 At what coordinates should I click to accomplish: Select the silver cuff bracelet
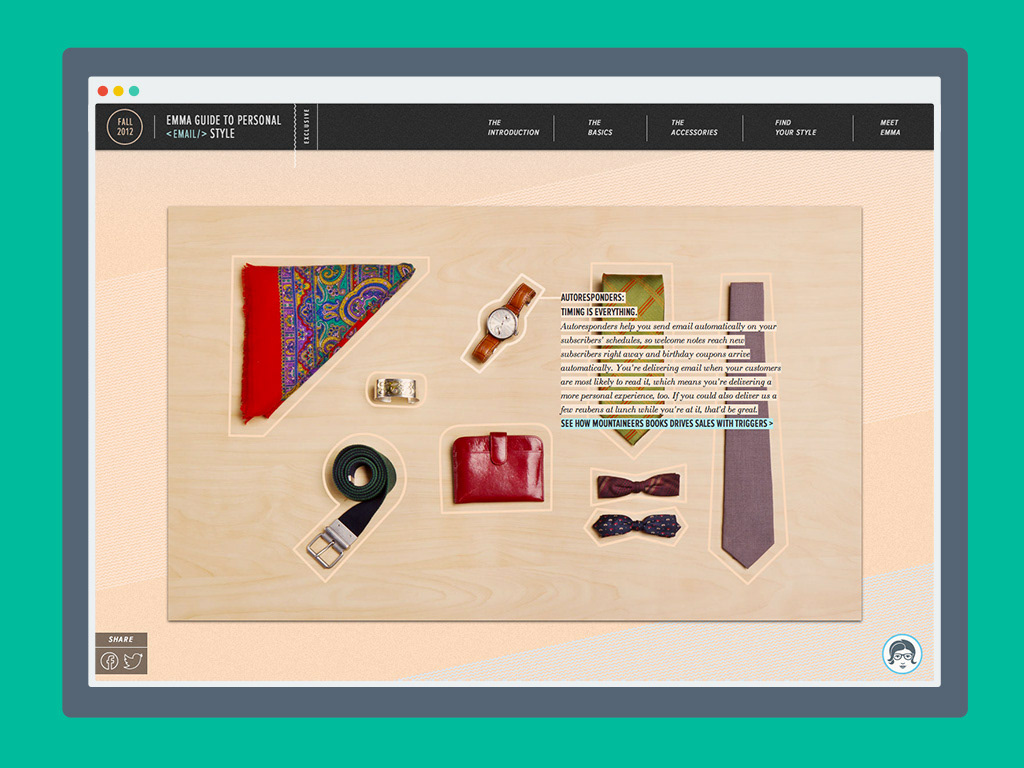[396, 390]
